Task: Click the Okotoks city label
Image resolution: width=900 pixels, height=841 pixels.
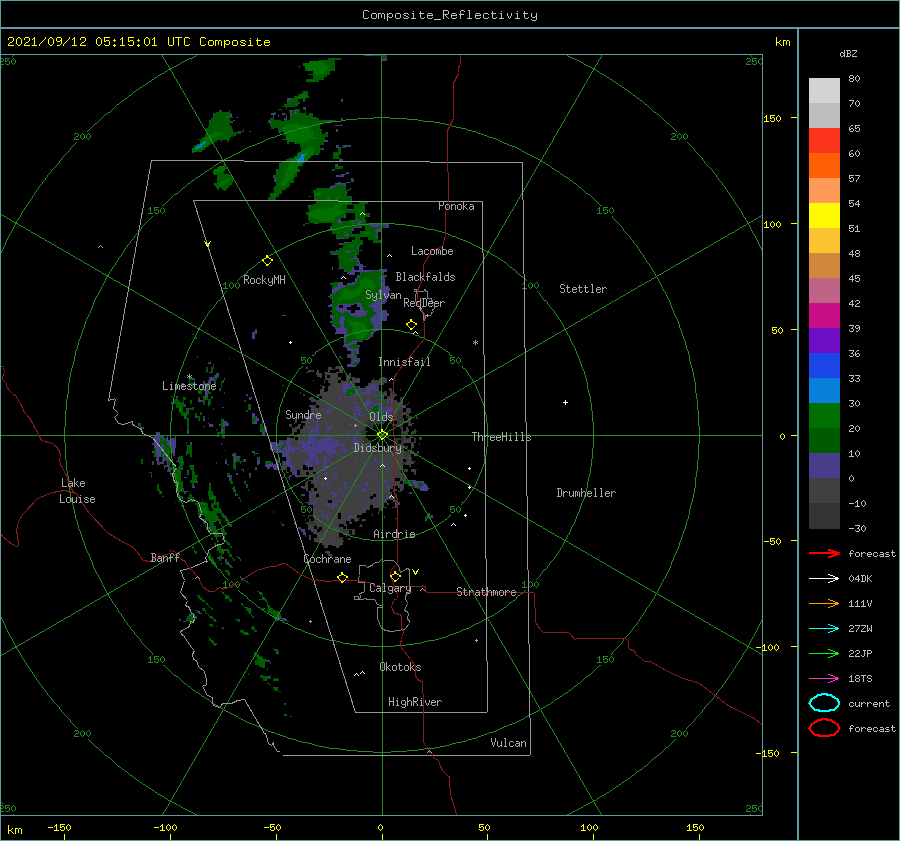Action: pyautogui.click(x=401, y=667)
